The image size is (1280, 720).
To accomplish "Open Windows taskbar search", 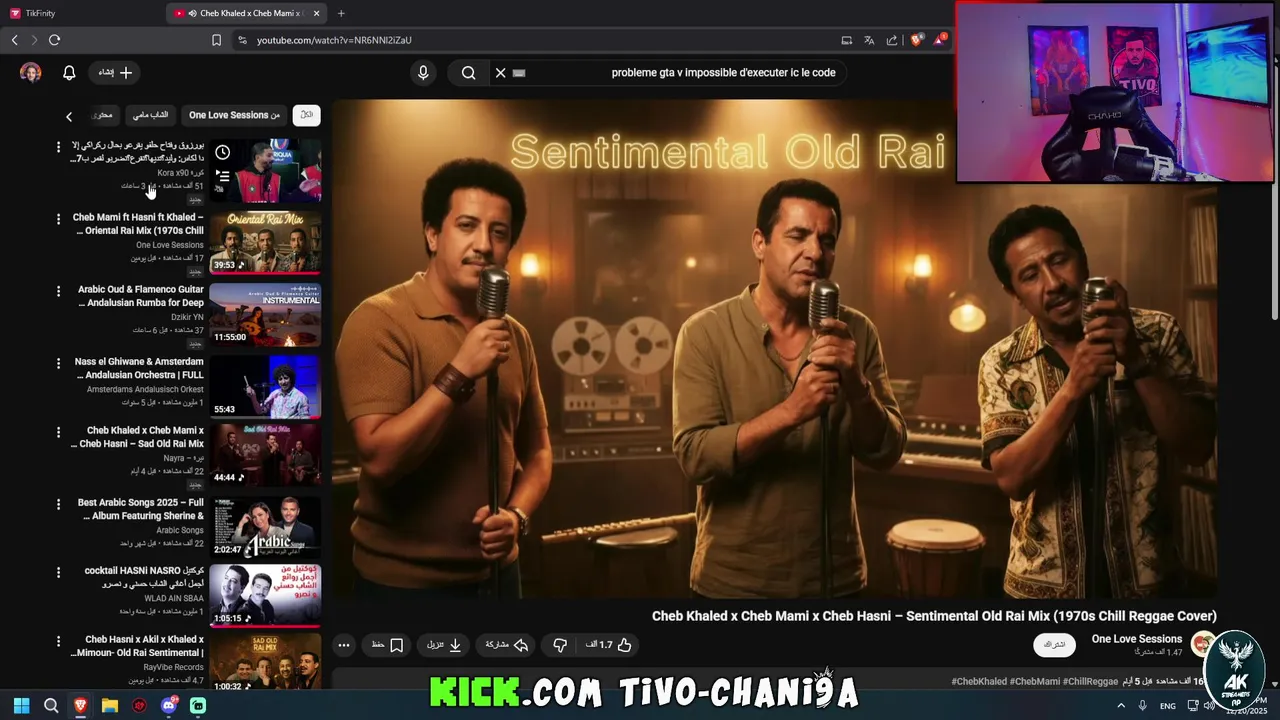I will click(x=51, y=705).
